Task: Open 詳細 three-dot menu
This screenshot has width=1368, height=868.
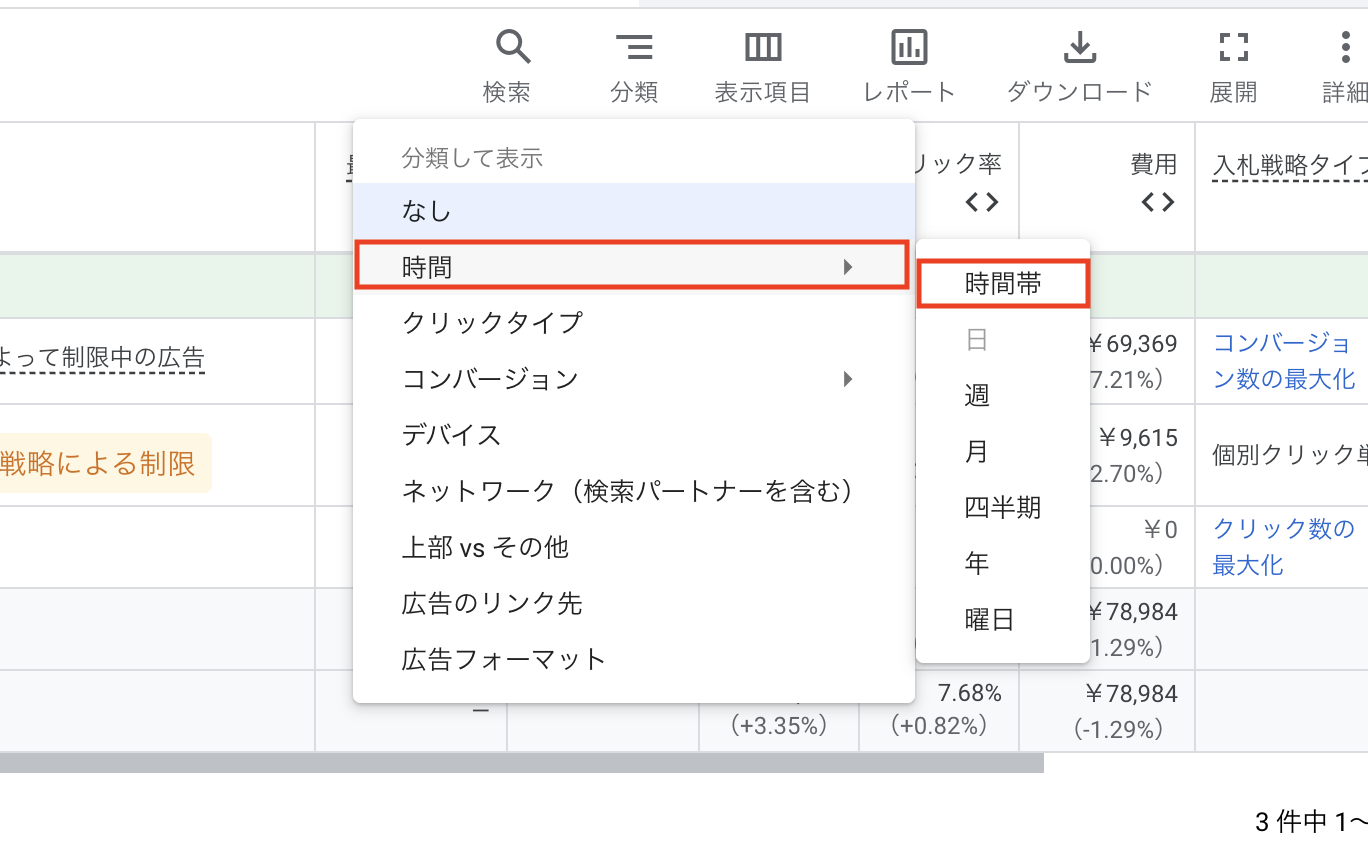Action: pyautogui.click(x=1345, y=47)
